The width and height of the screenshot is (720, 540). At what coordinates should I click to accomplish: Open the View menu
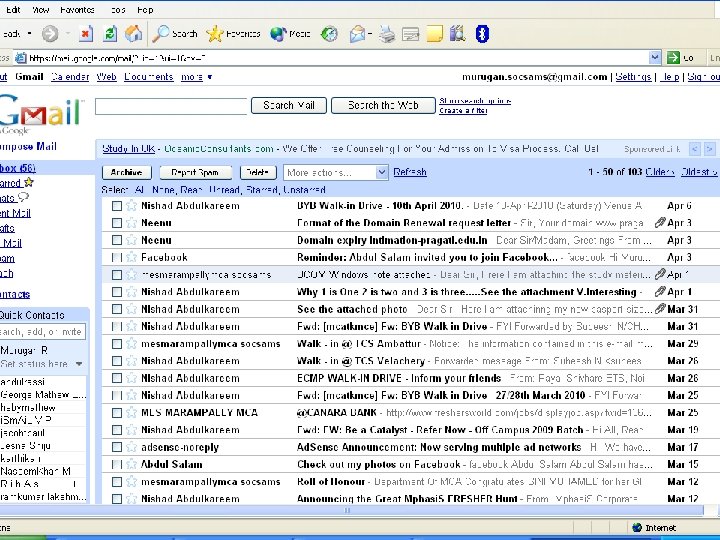[40, 10]
